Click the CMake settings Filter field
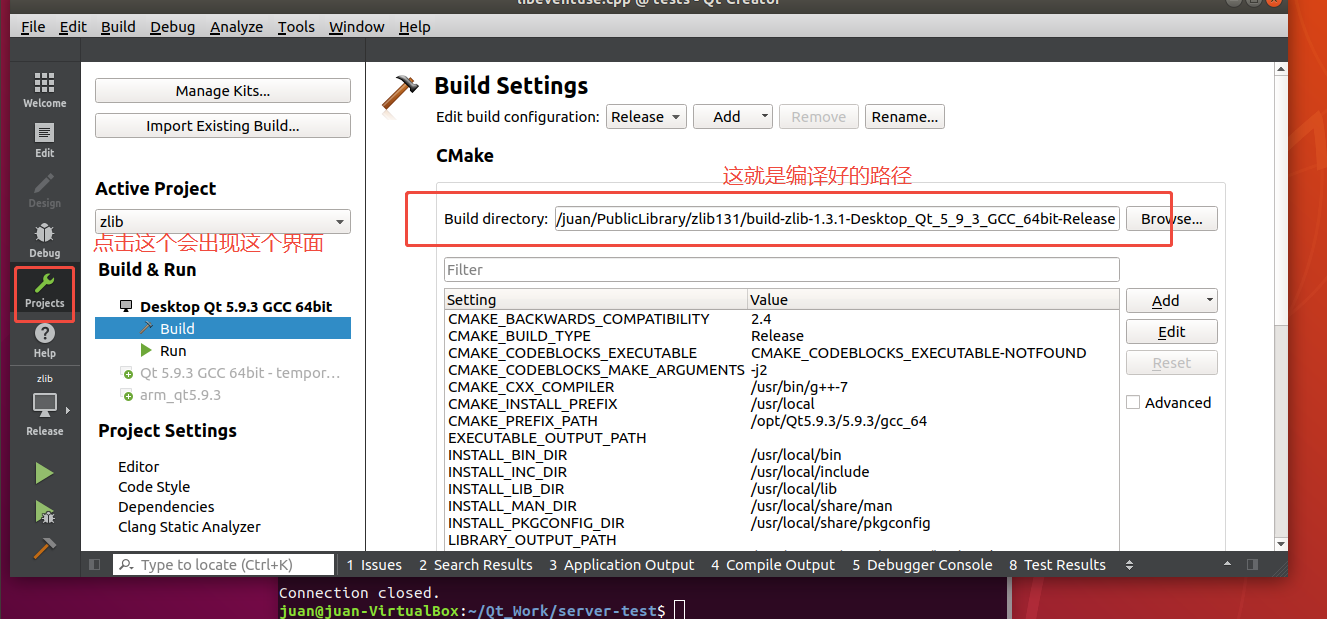The height and width of the screenshot is (619, 1327). tap(781, 270)
